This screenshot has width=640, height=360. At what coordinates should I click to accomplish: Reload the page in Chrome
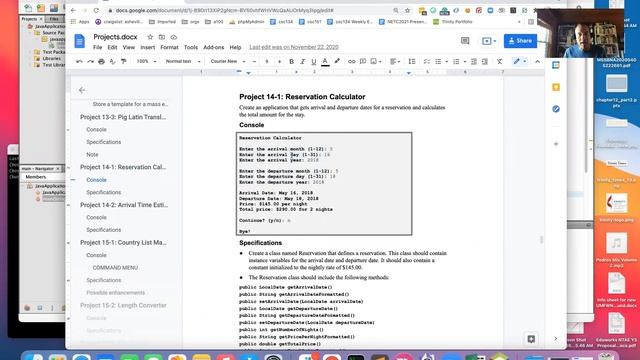(x=96, y=10)
